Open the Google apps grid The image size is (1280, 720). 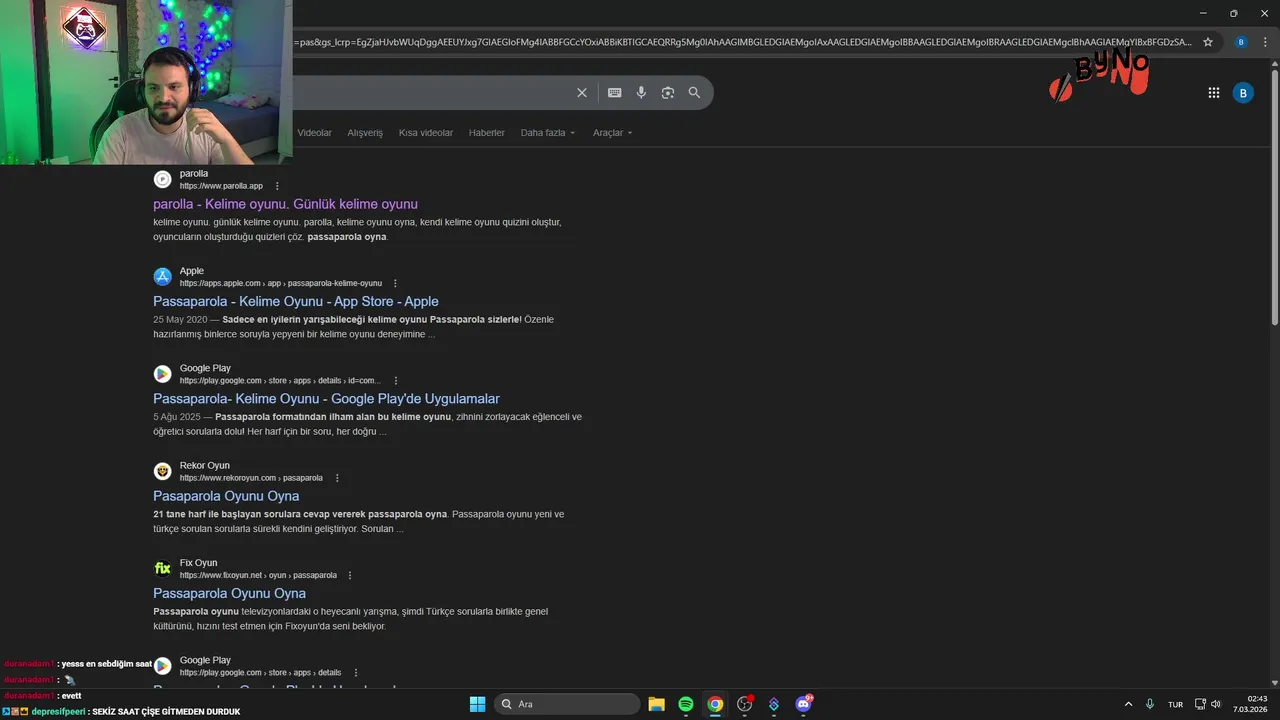click(x=1214, y=93)
